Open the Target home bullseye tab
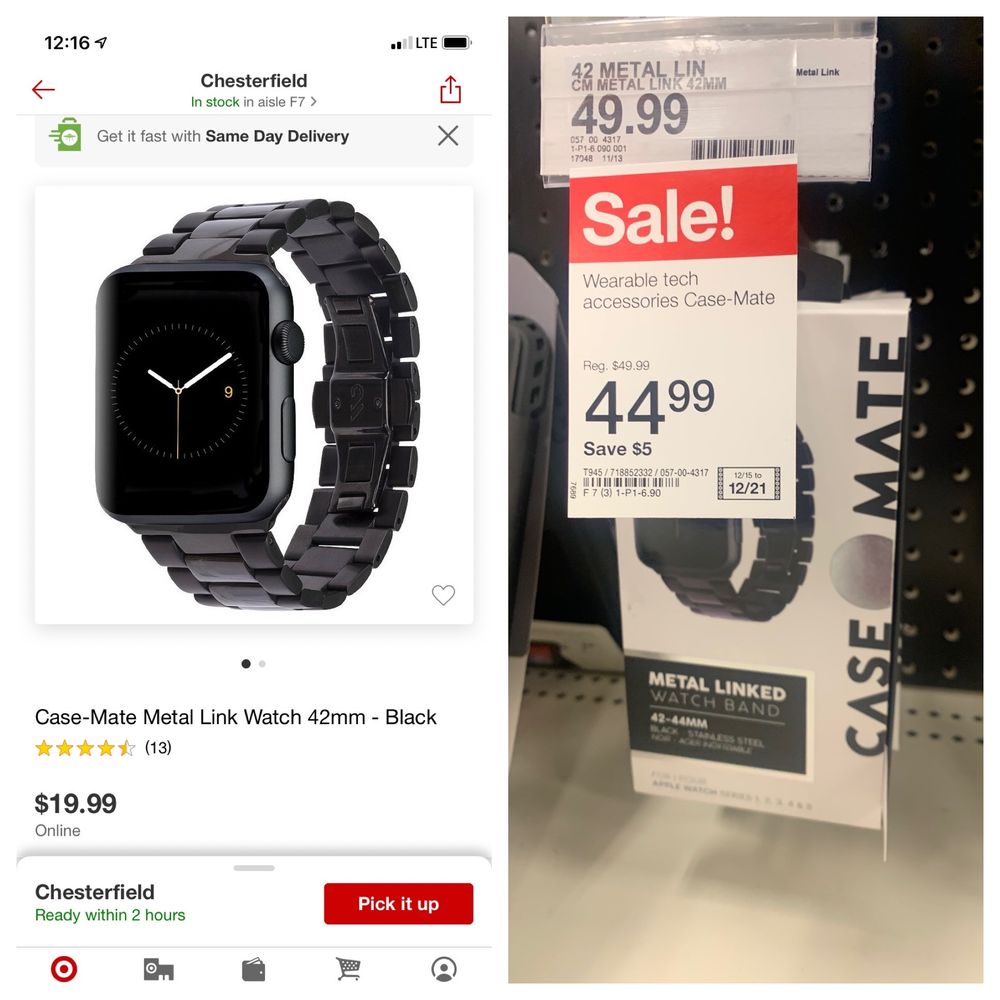 click(x=64, y=969)
